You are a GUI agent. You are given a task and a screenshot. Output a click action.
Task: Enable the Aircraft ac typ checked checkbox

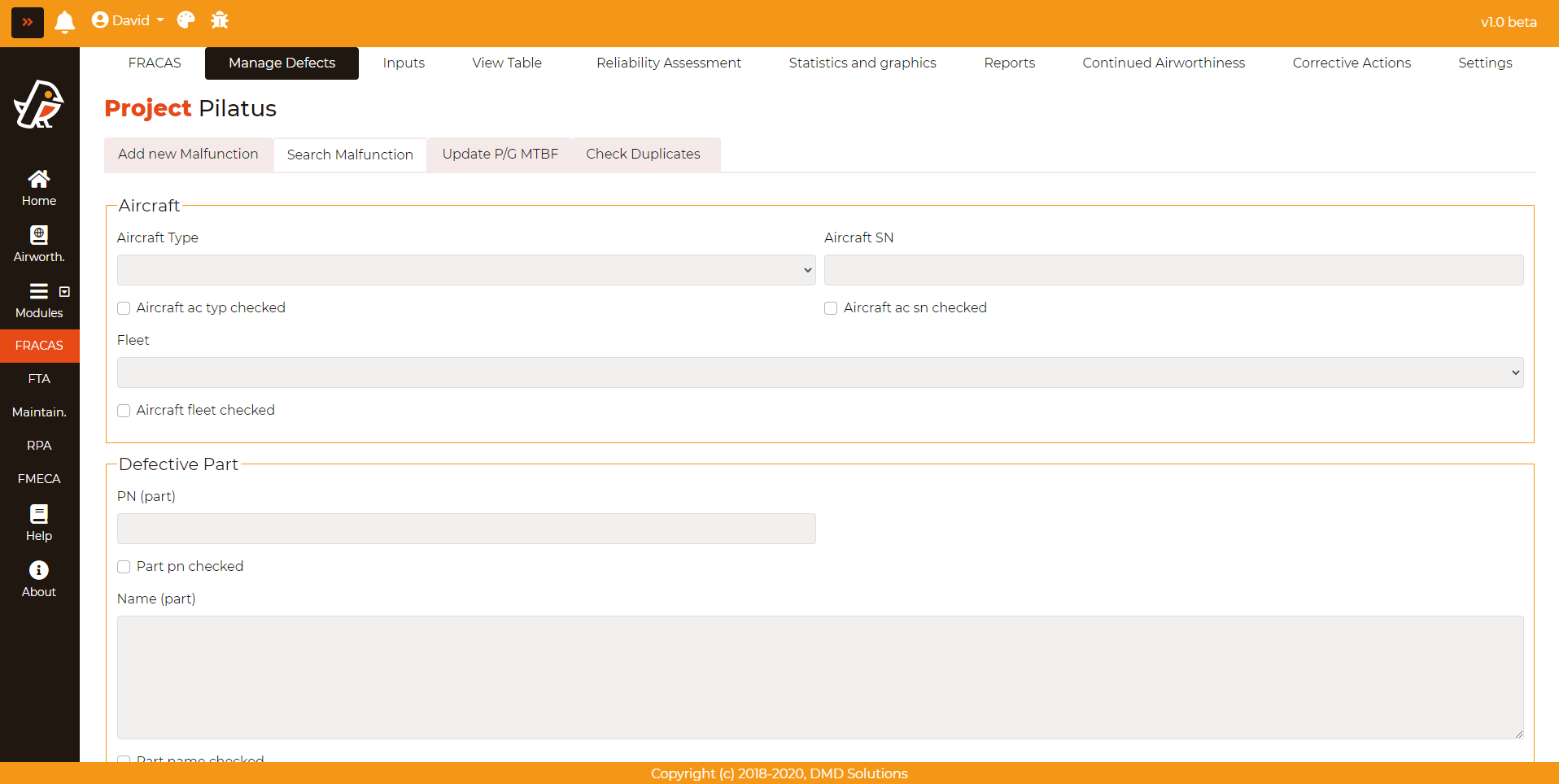[124, 308]
